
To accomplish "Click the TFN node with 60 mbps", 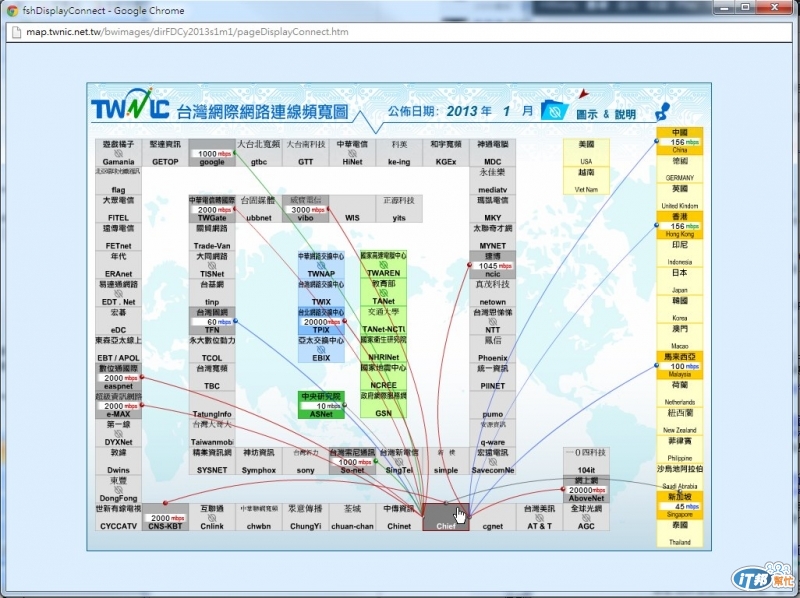I will 212,320.
